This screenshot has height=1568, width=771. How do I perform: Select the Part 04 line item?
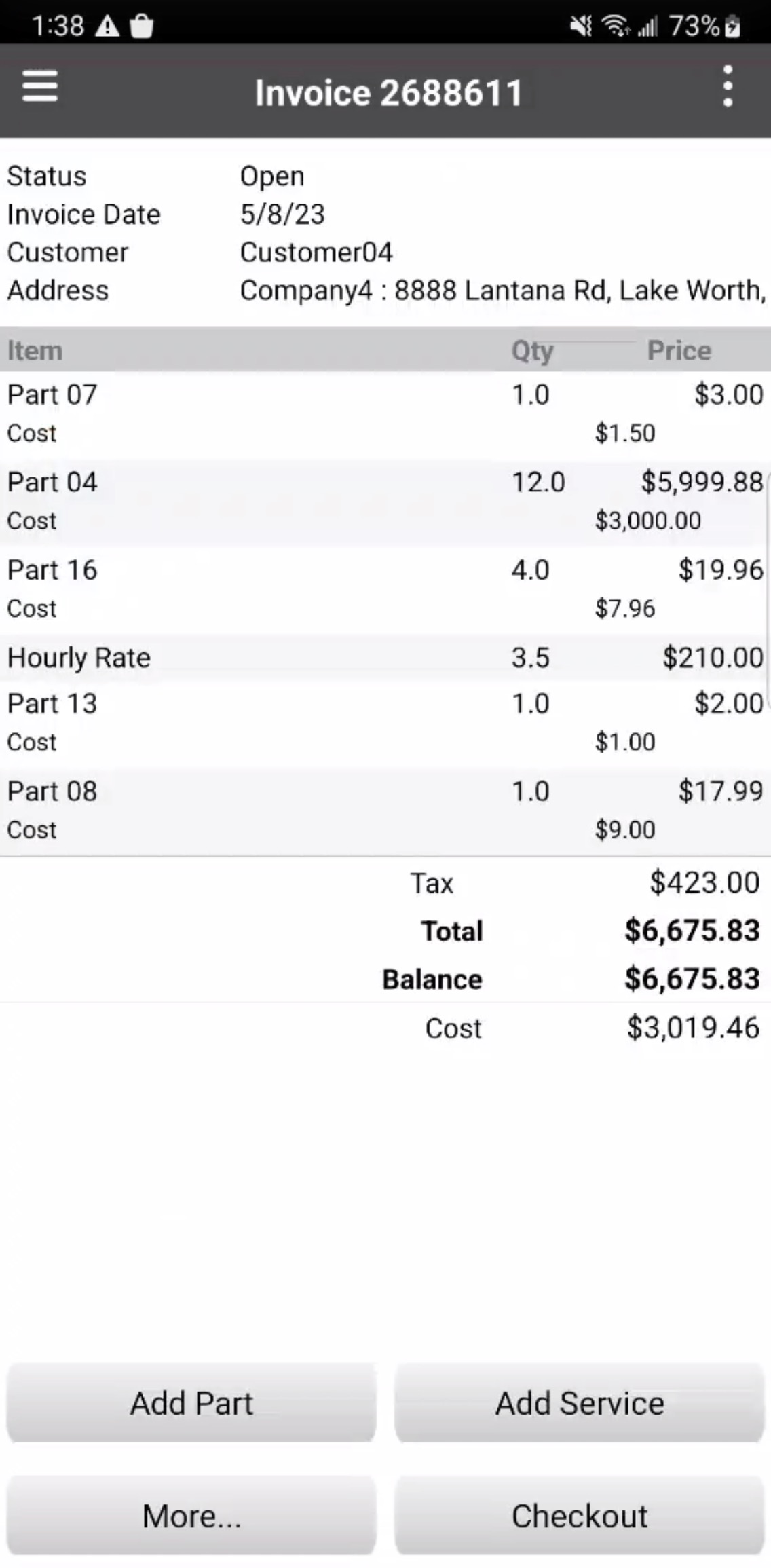click(x=385, y=501)
